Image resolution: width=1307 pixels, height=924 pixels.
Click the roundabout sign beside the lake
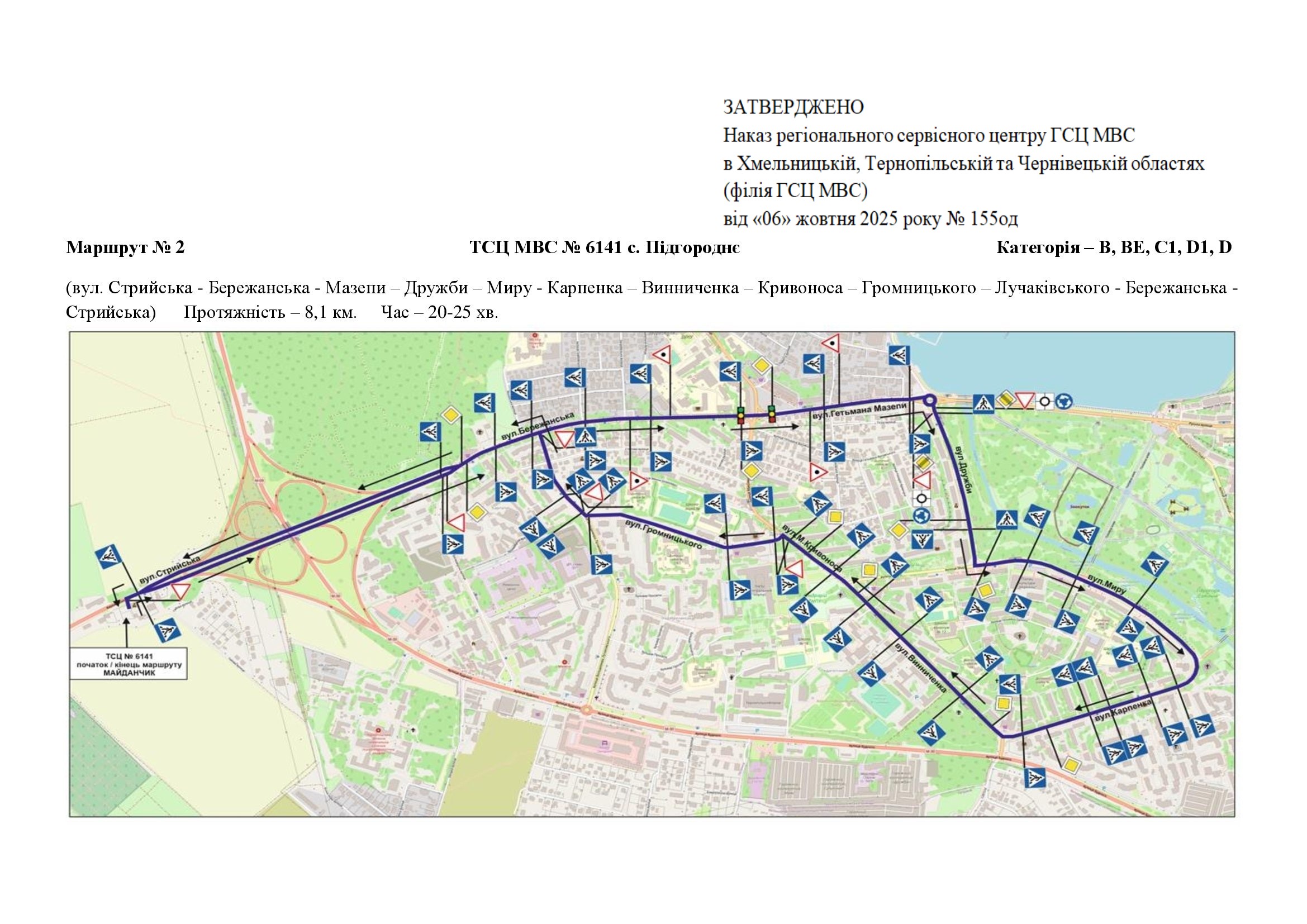point(1063,402)
